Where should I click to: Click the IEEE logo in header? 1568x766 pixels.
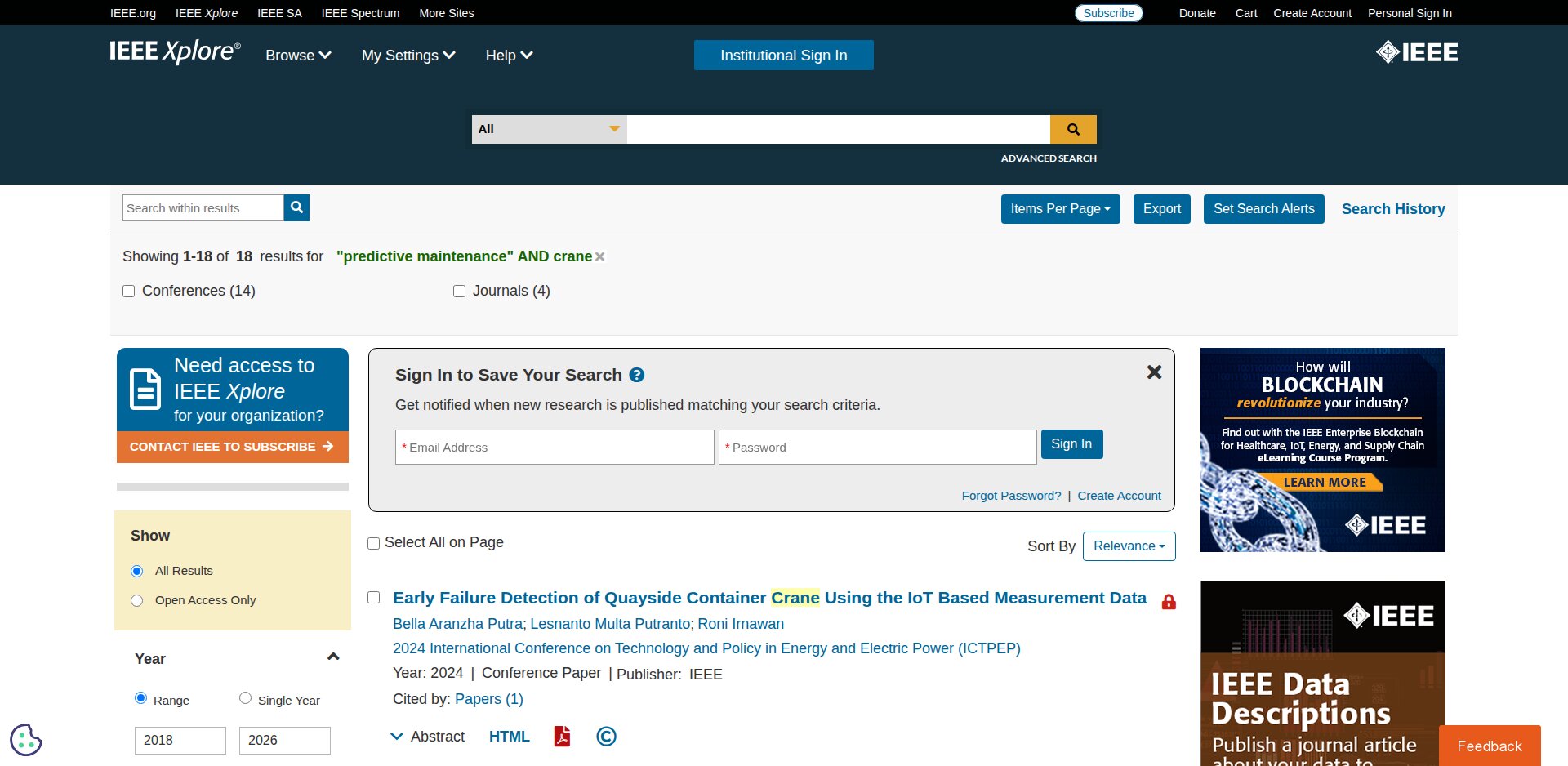click(x=1417, y=52)
